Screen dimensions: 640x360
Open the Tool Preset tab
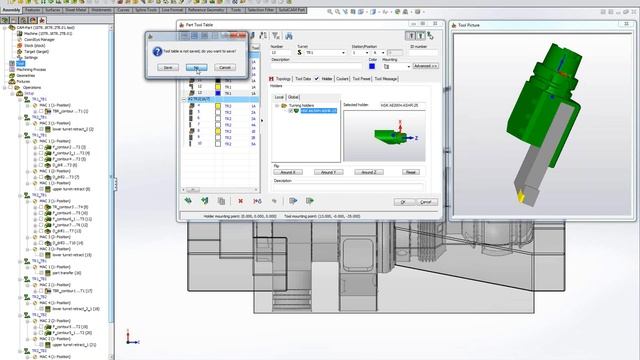(x=361, y=79)
